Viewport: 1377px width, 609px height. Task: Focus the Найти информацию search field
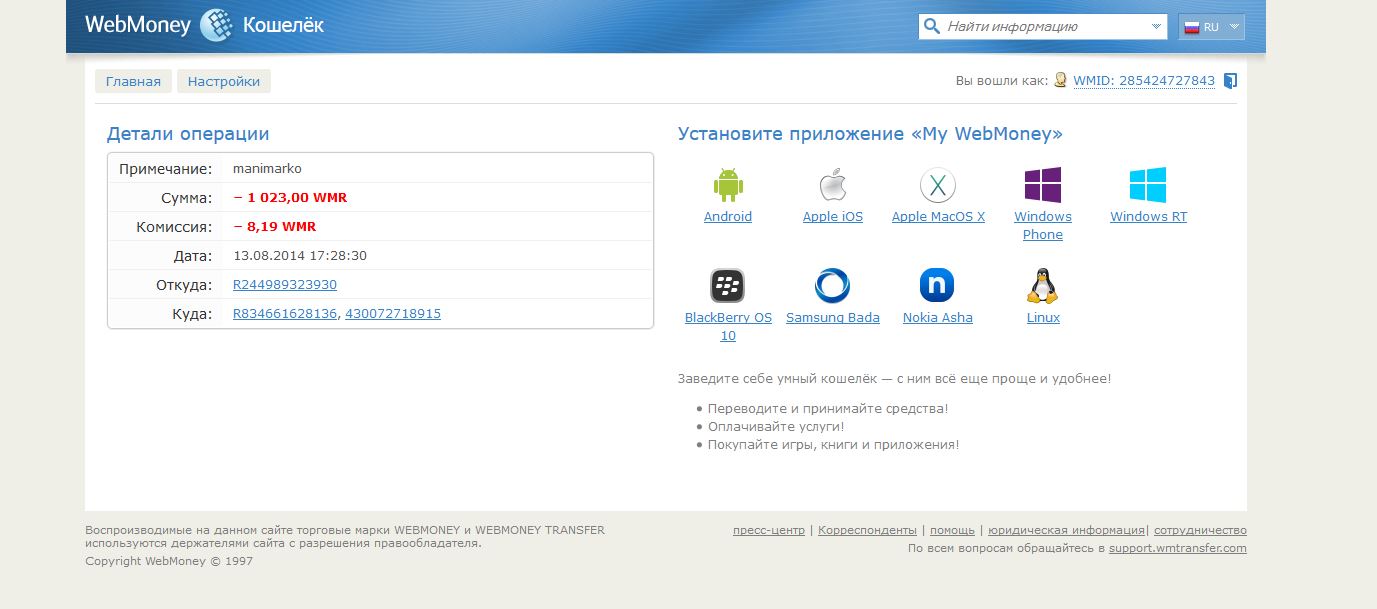pyautogui.click(x=1045, y=27)
